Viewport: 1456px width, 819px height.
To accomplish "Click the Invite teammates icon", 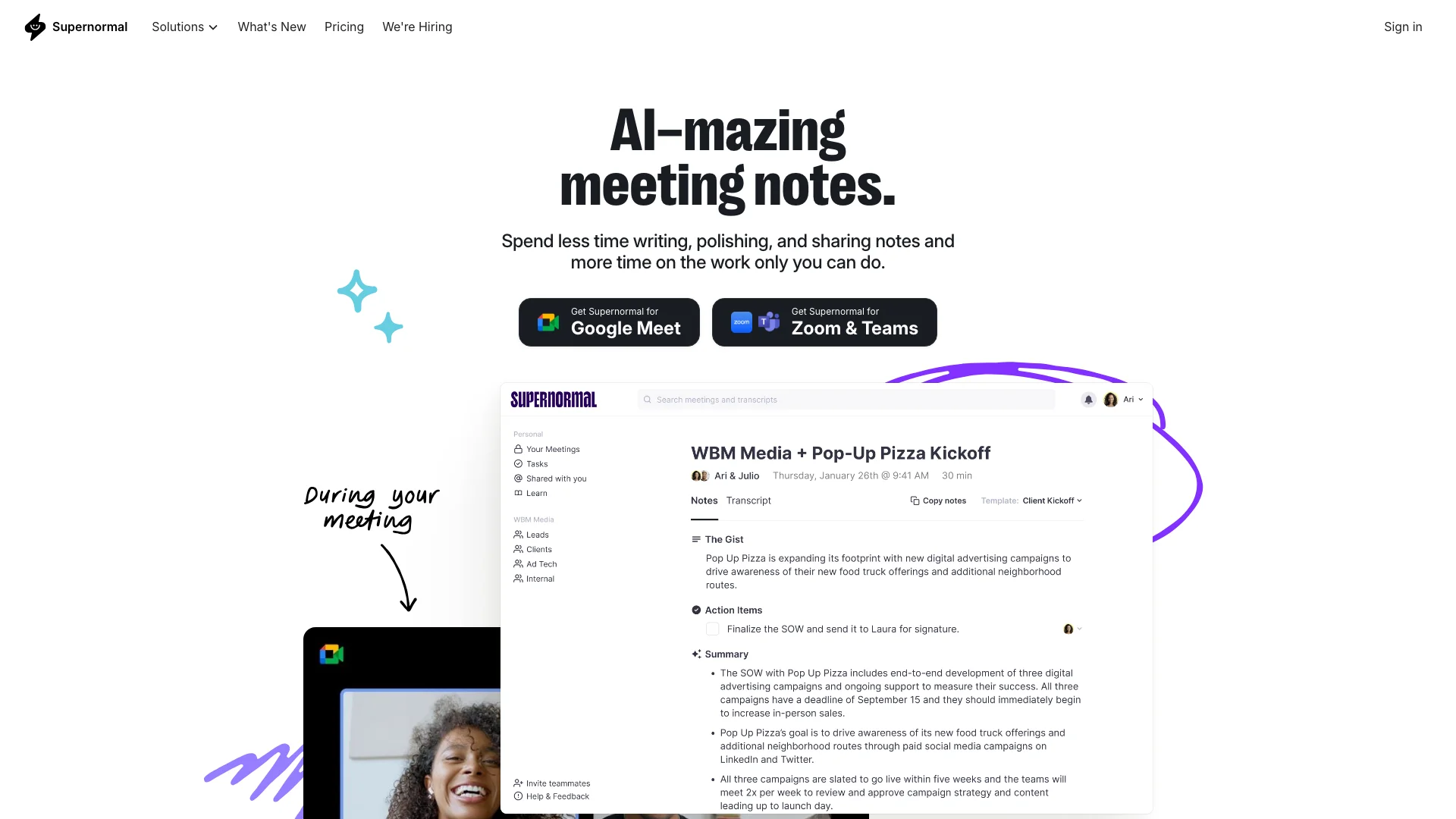I will pyautogui.click(x=518, y=783).
